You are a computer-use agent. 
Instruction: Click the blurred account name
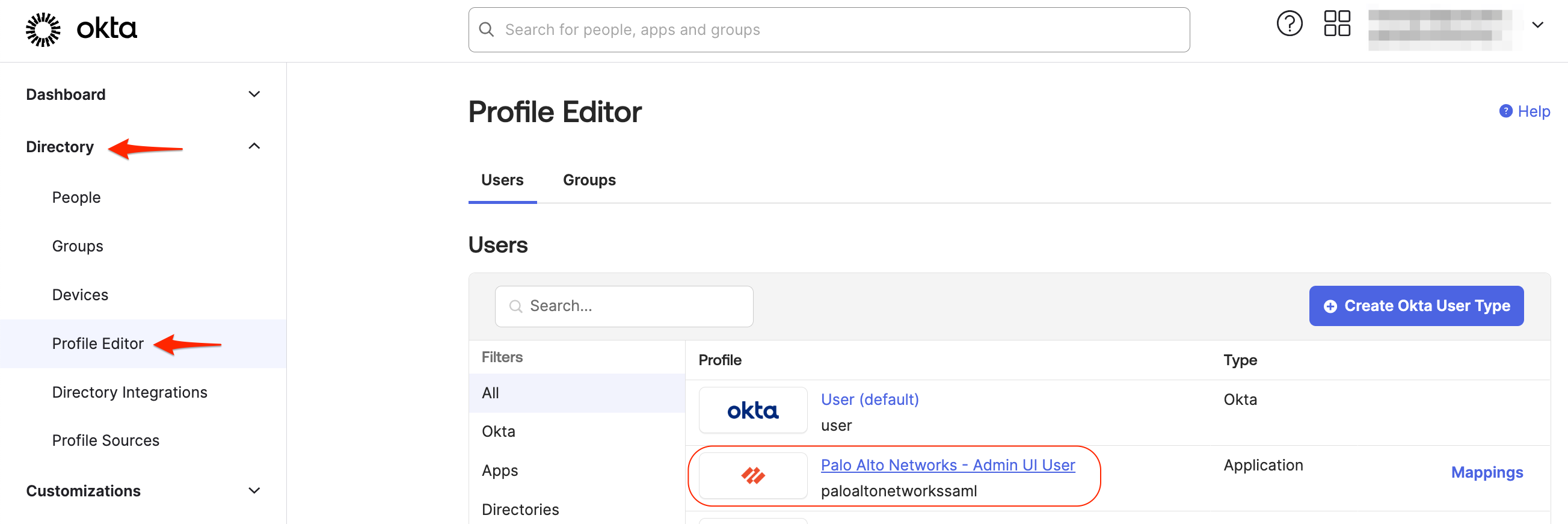coord(1439,29)
